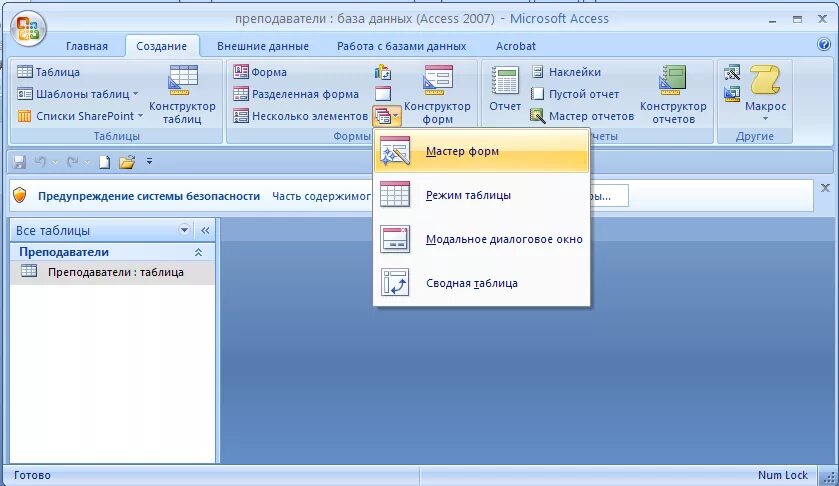Open Работа с базами данных tab
Screen dimensions: 839x486
tap(401, 46)
